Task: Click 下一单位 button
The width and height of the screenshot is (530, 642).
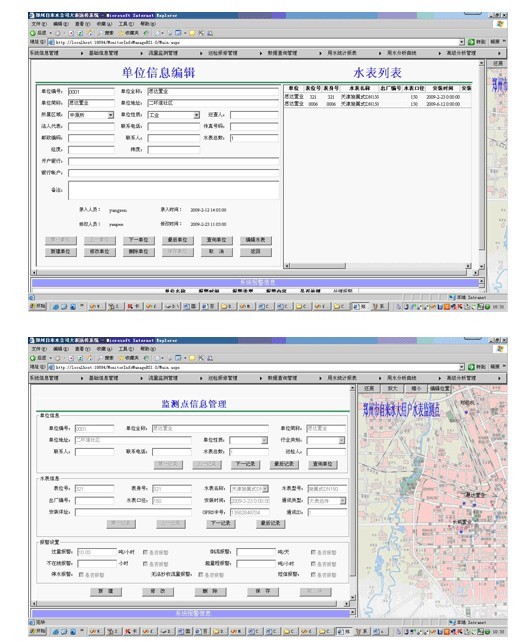Action: pos(138,240)
